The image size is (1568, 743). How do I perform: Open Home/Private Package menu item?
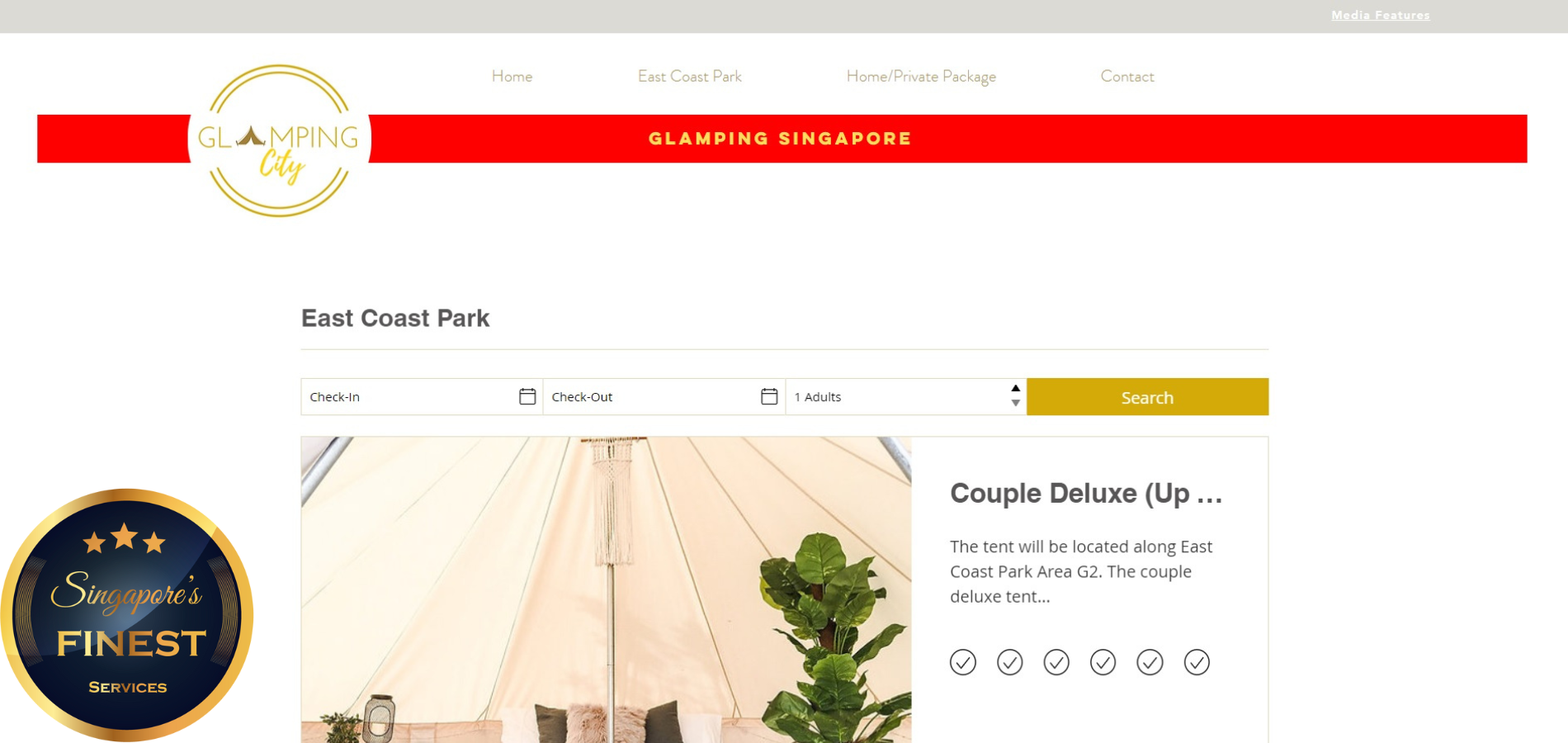point(921,77)
